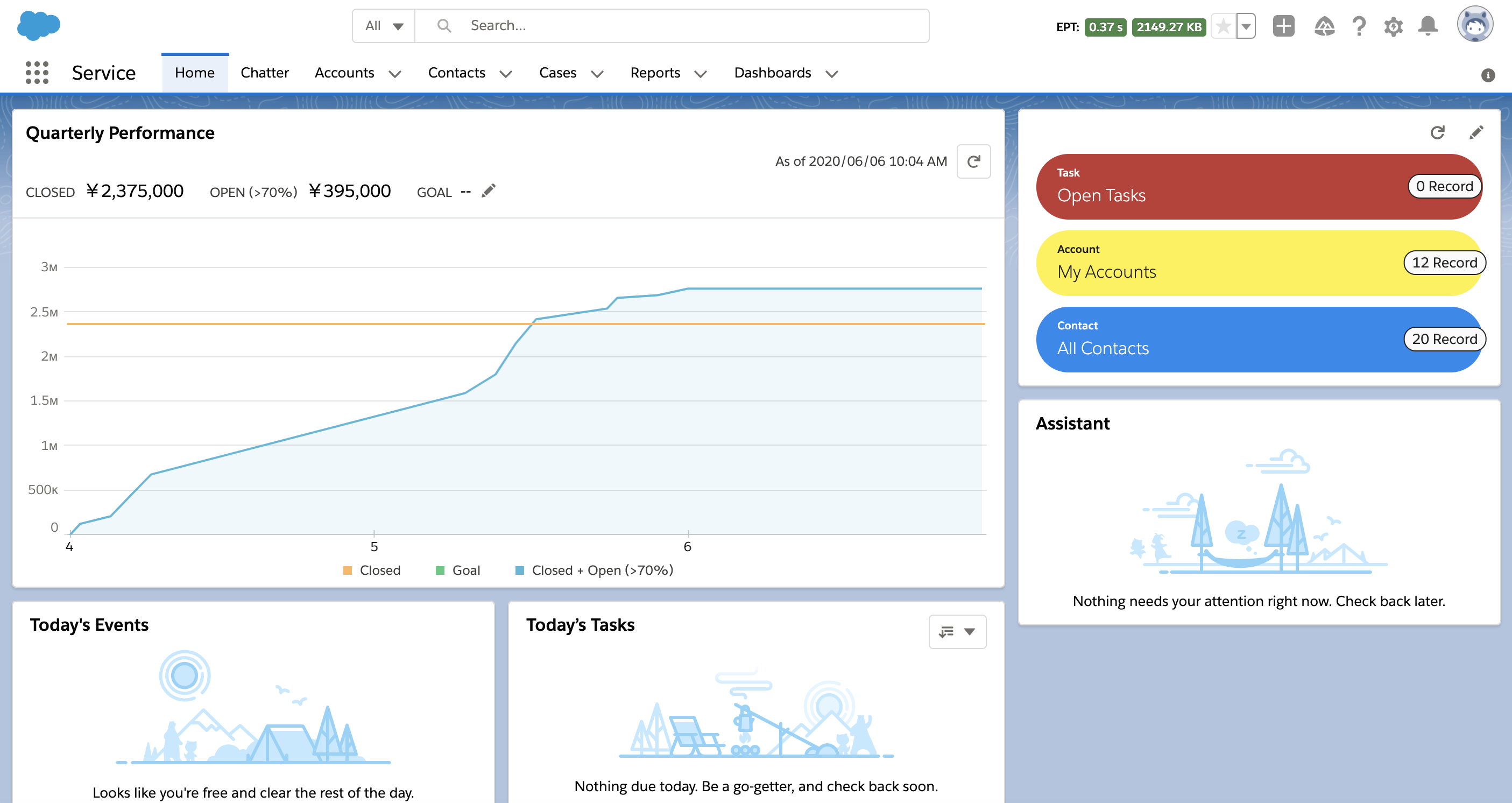
Task: Open the App Launcher grid icon
Action: tap(37, 73)
